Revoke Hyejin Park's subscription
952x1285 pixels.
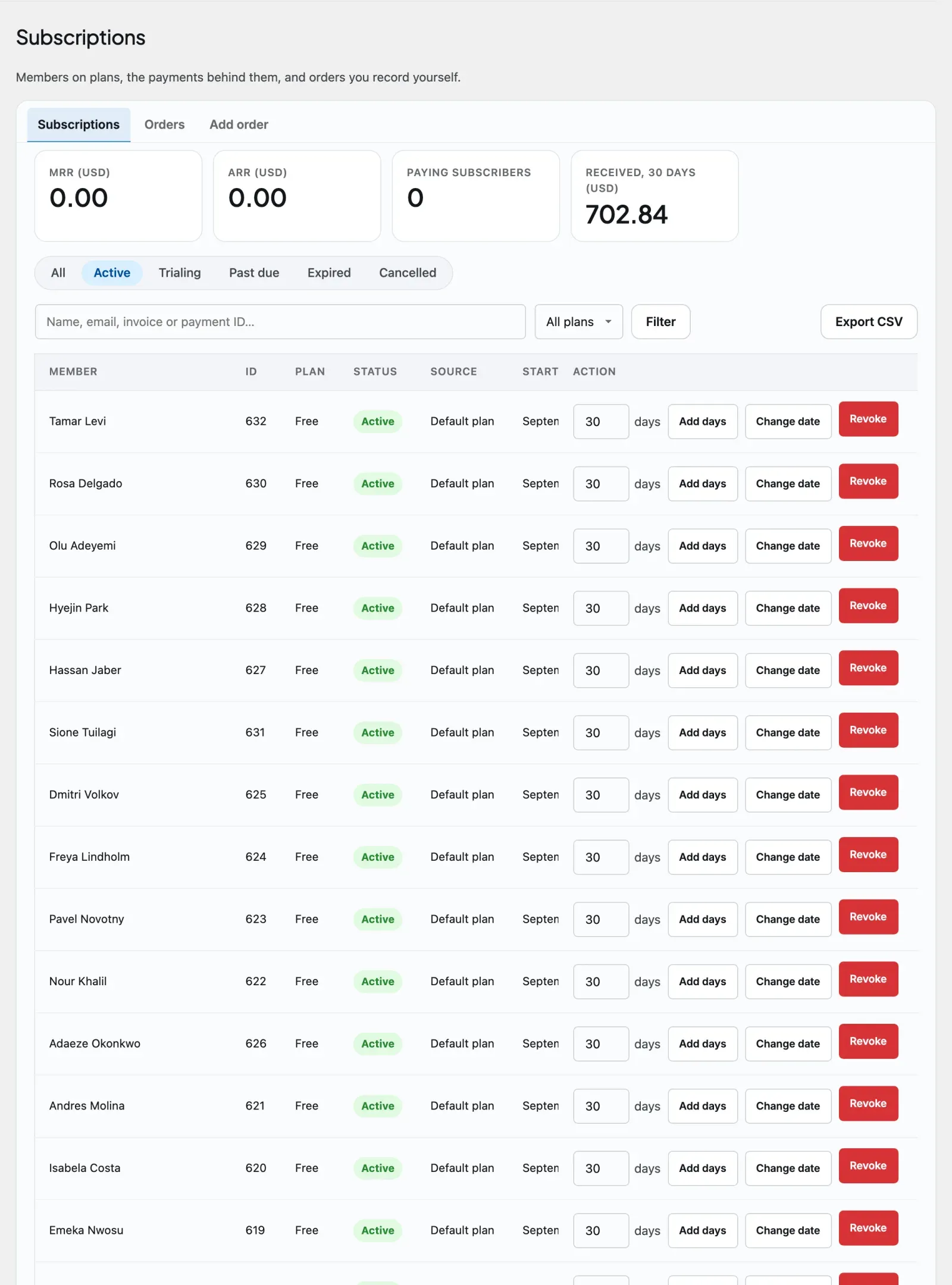868,606
